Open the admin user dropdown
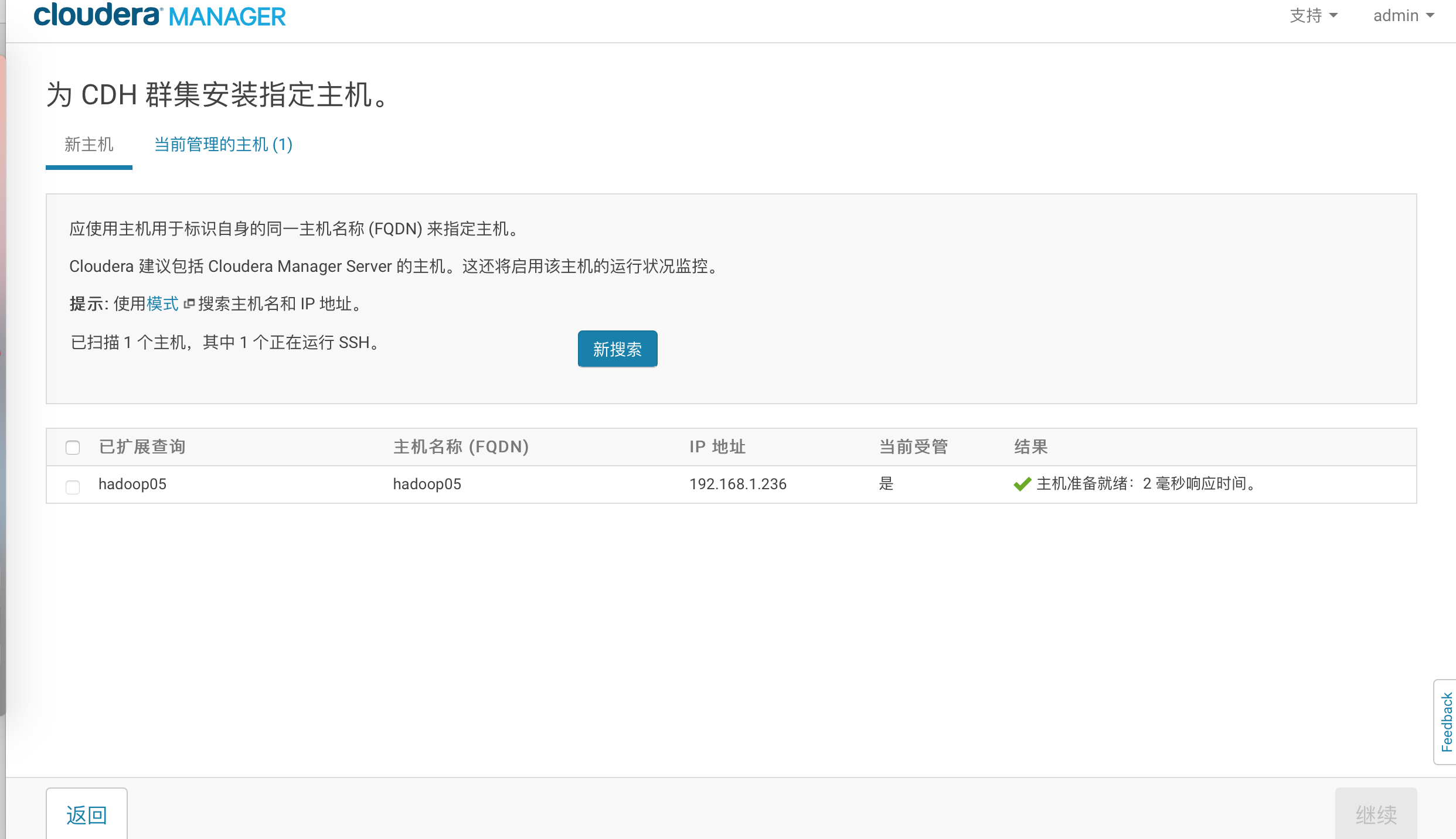The width and height of the screenshot is (1456, 839). click(1403, 16)
